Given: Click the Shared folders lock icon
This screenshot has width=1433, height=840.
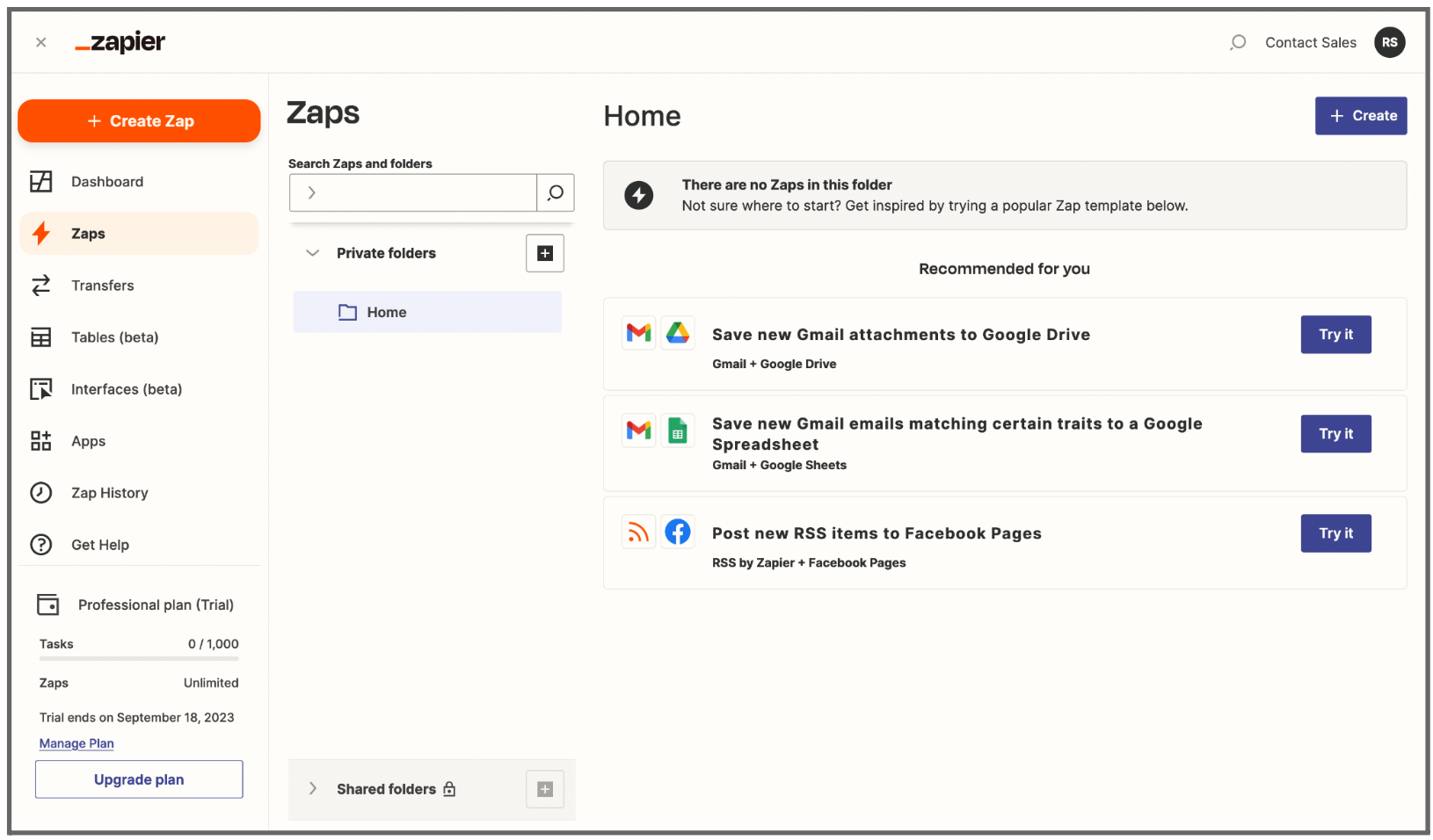Looking at the screenshot, I should [x=449, y=789].
